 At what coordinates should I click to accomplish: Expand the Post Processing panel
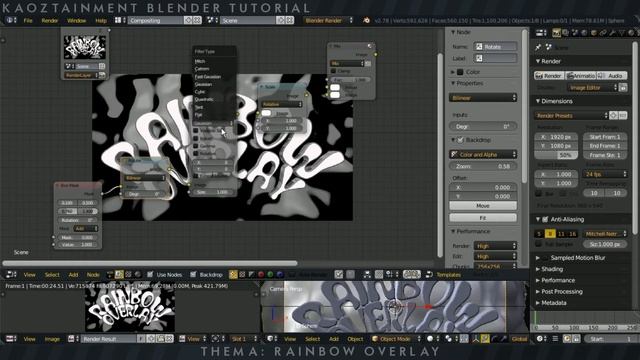click(x=538, y=292)
